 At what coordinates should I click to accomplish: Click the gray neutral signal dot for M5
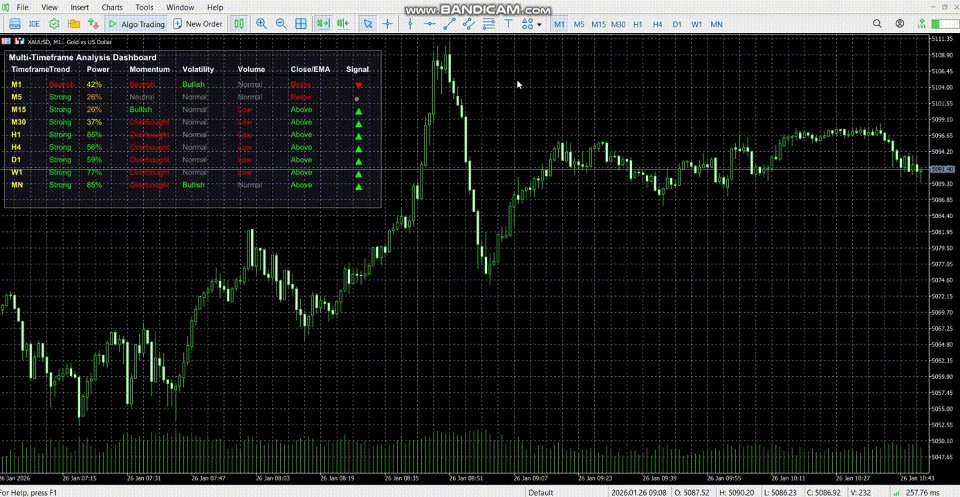(357, 99)
